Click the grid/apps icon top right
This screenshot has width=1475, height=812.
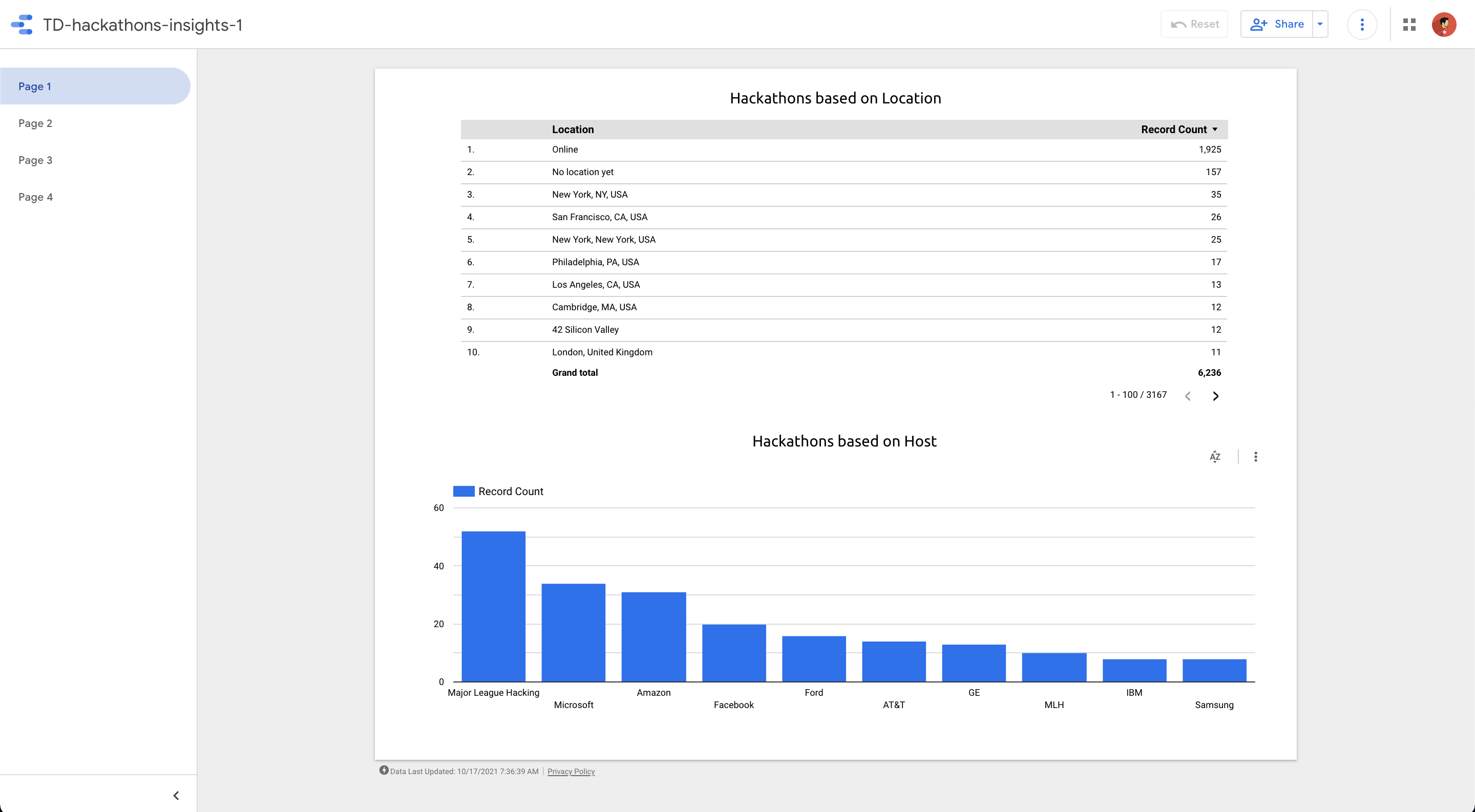pyautogui.click(x=1409, y=24)
